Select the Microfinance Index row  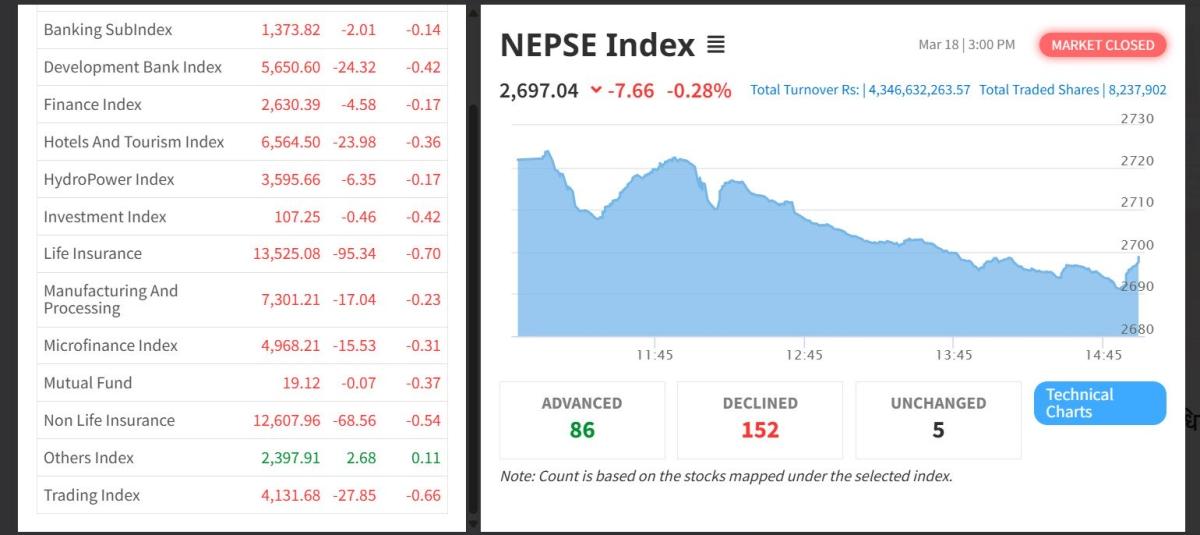click(111, 346)
